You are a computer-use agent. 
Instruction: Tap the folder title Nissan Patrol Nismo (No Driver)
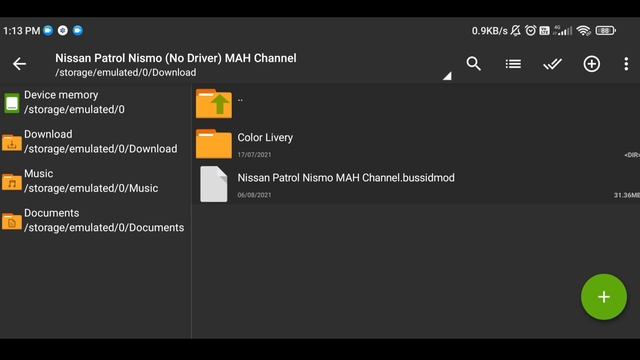click(176, 58)
